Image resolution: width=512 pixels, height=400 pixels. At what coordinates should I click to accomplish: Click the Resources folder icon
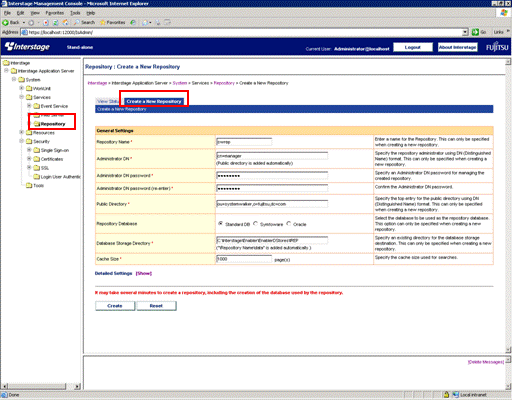click(x=29, y=133)
